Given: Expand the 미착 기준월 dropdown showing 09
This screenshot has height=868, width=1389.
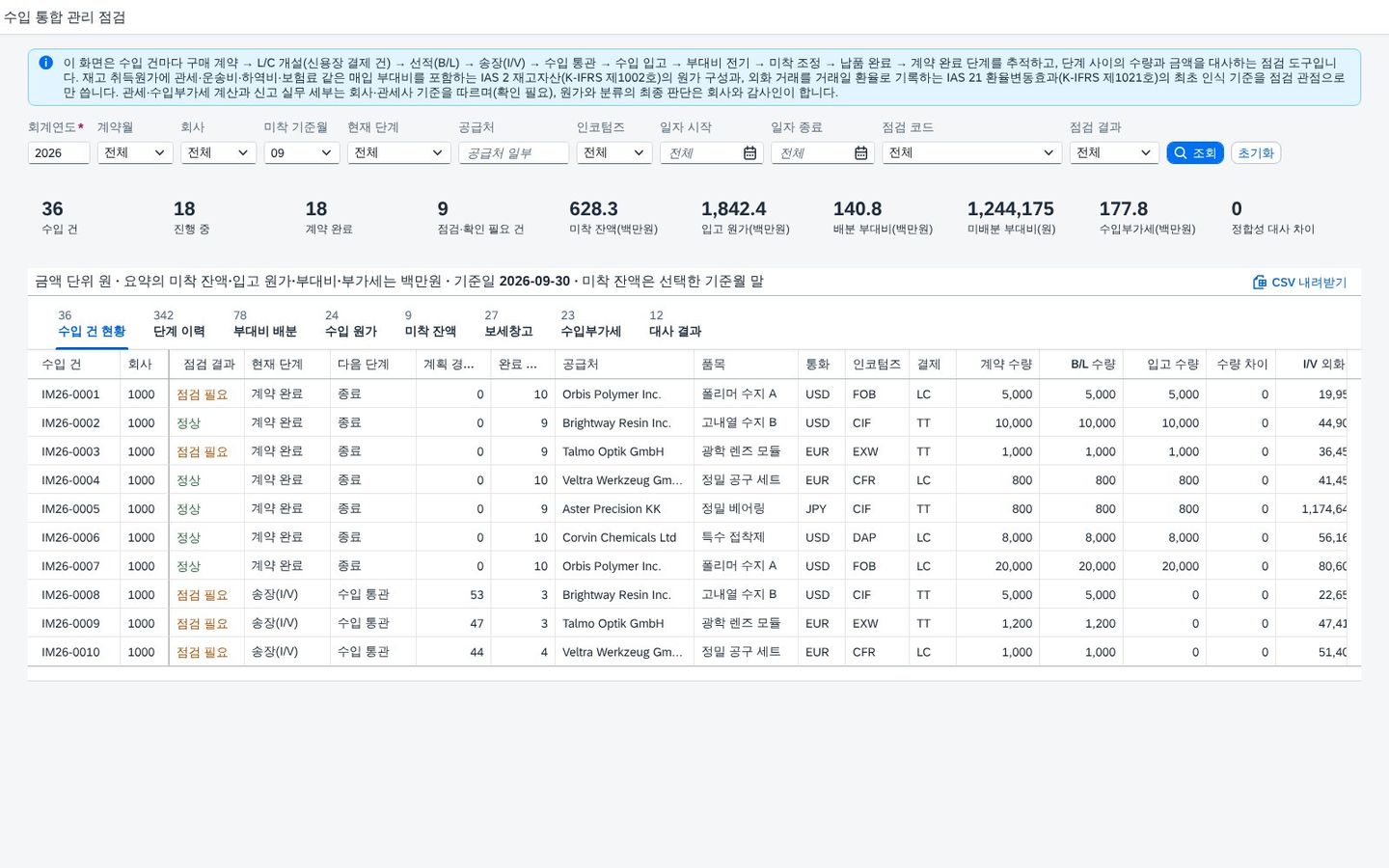Looking at the screenshot, I should (302, 152).
